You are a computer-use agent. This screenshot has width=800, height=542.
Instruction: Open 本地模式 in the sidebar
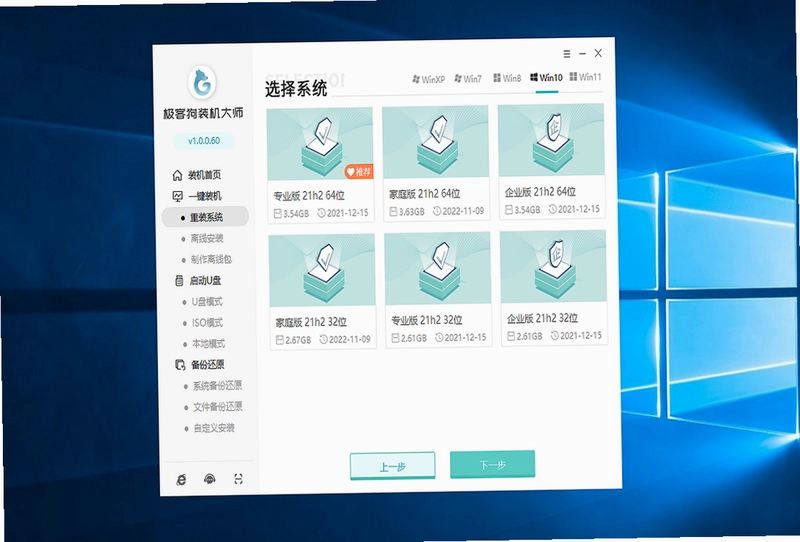click(x=208, y=344)
